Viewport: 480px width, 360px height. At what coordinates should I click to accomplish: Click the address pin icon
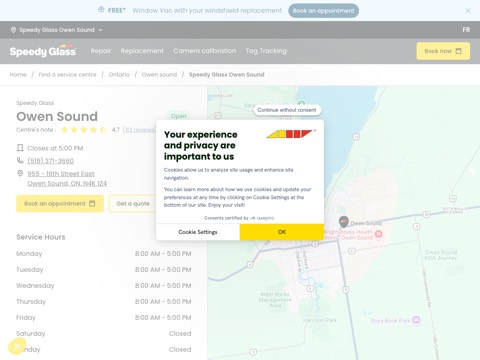tap(20, 173)
